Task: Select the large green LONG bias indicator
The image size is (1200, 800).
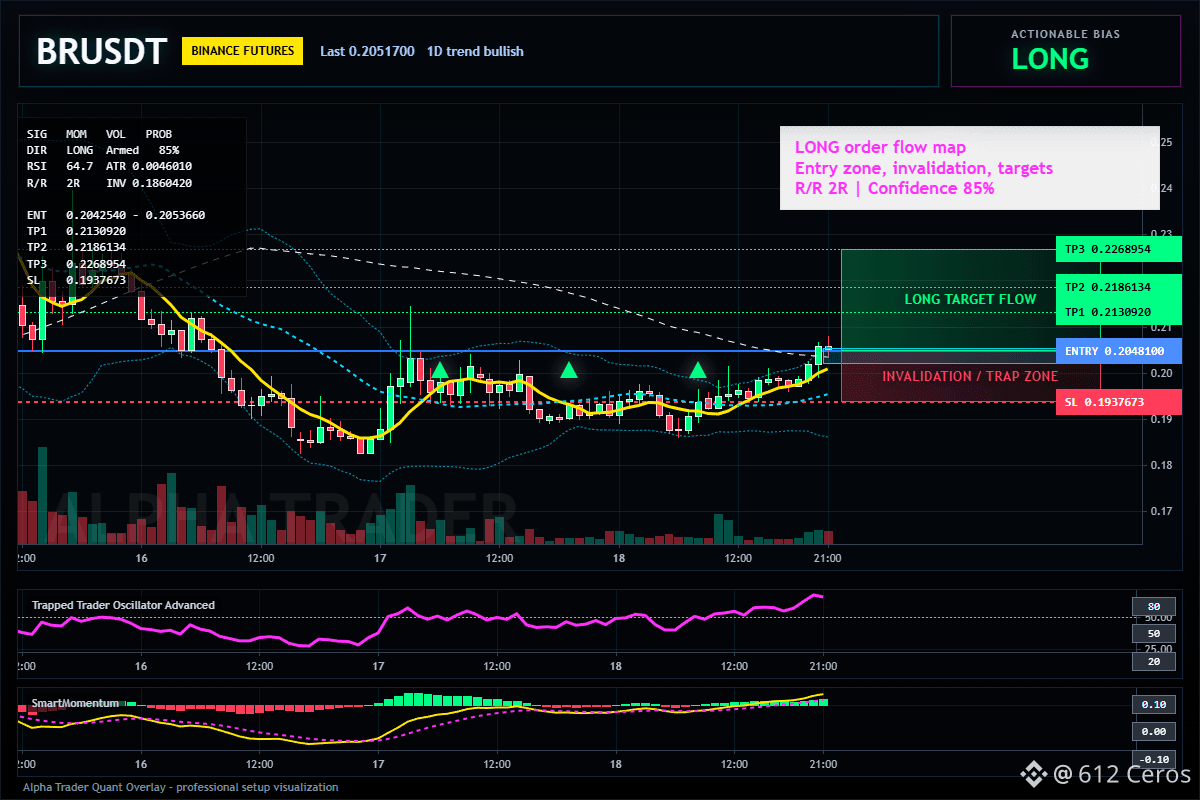Action: 1050,59
